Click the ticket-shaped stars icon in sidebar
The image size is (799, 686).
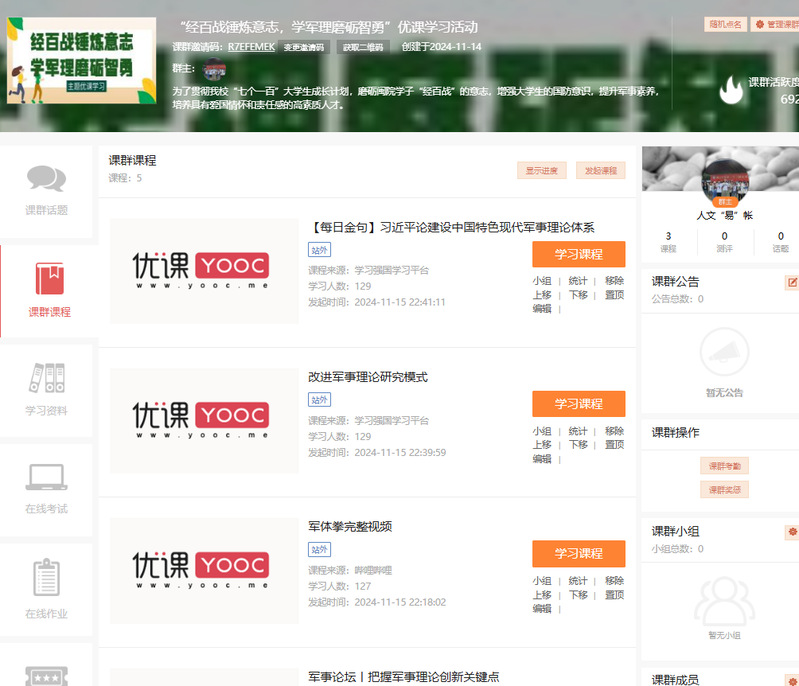click(46, 676)
